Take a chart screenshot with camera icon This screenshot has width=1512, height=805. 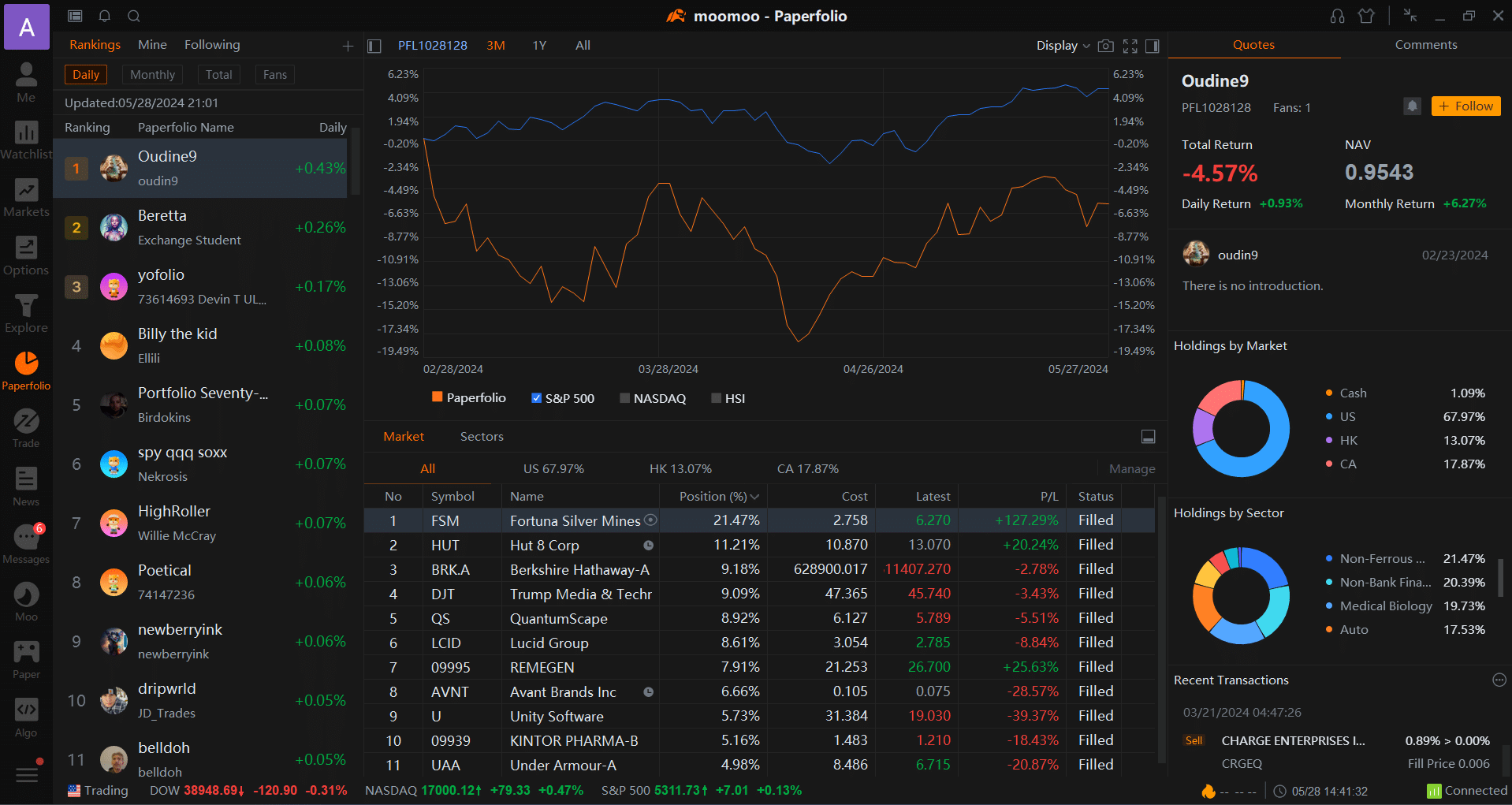tap(1106, 46)
